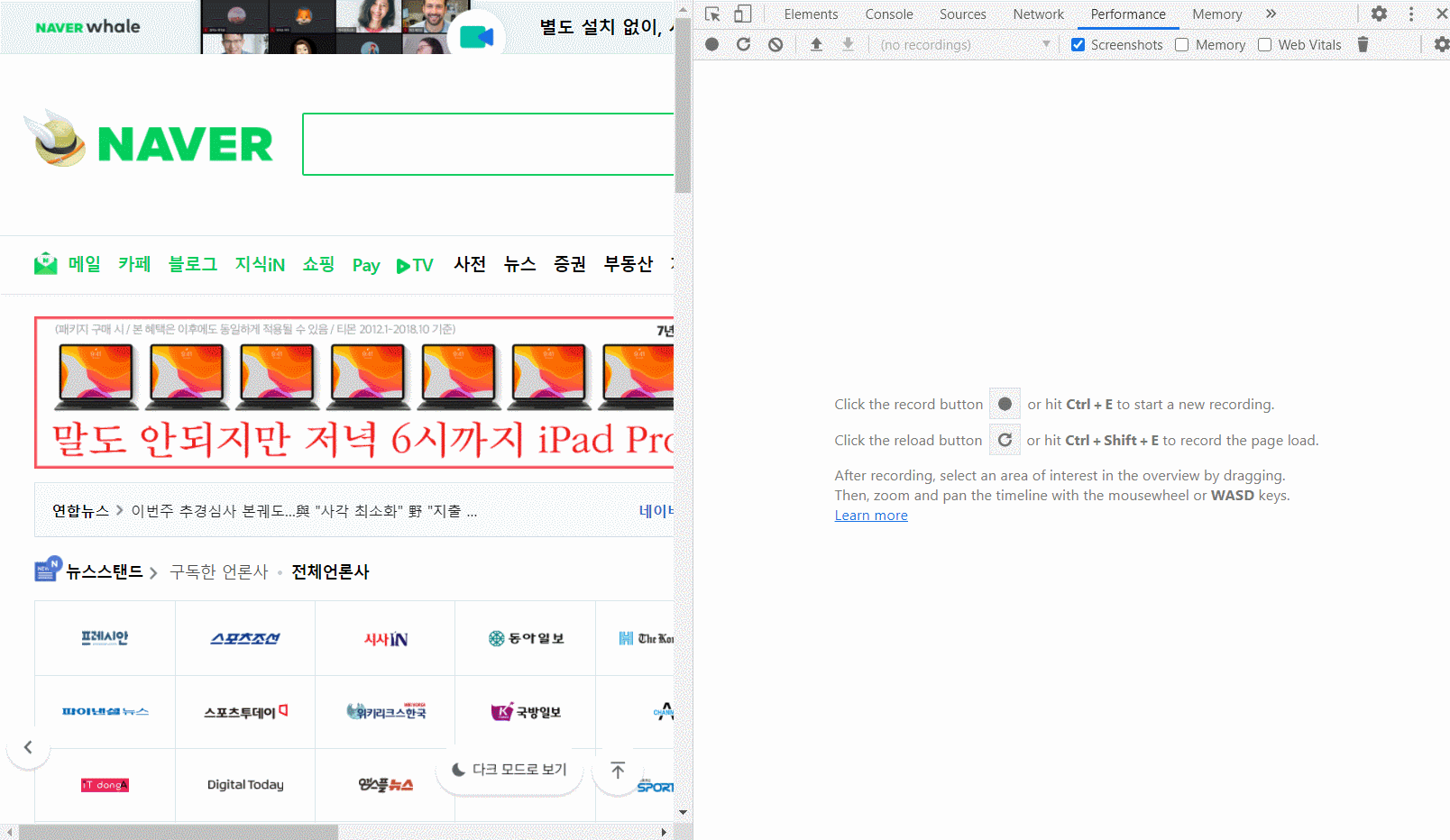This screenshot has height=840, width=1450.
Task: Open the 국방일보 news publisher
Action: [526, 712]
